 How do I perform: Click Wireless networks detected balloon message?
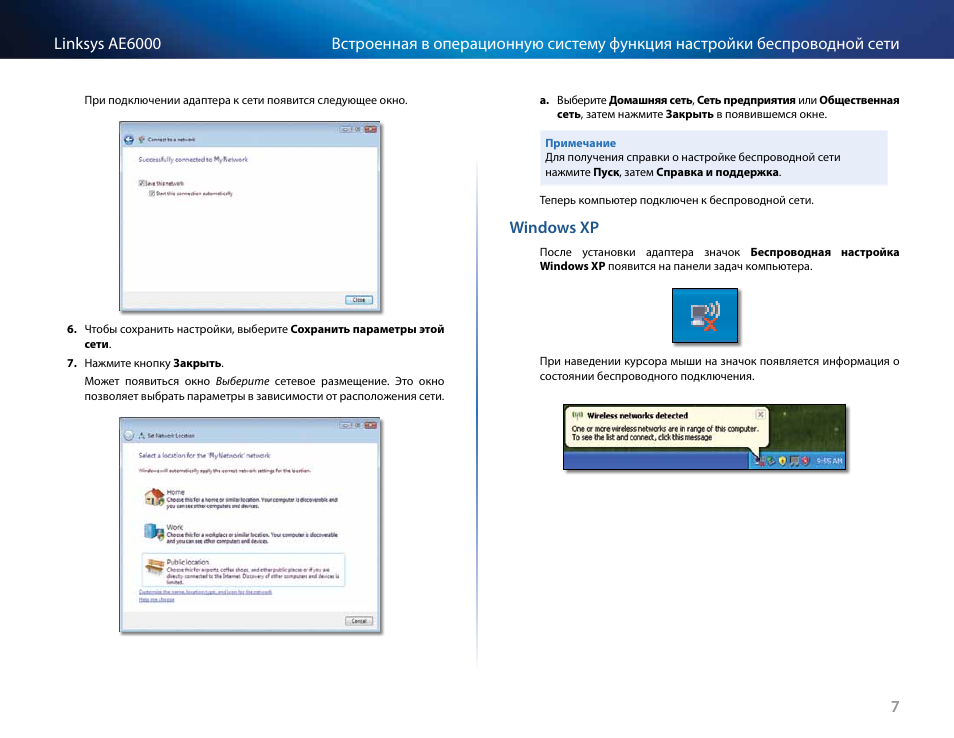click(x=664, y=433)
